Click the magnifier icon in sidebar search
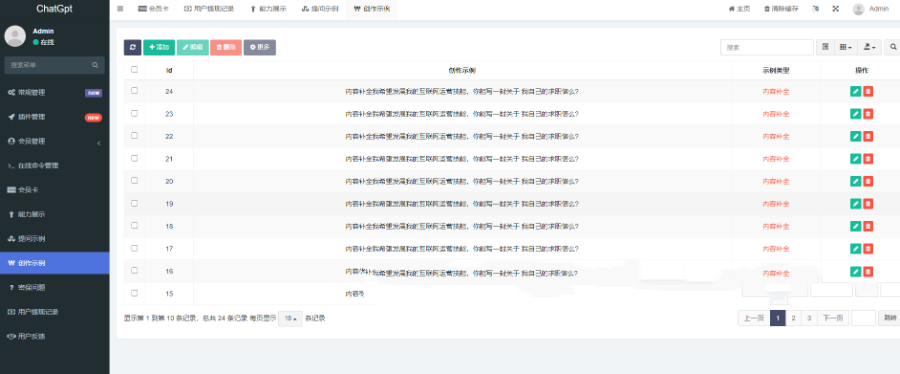The image size is (900, 374). 95,65
